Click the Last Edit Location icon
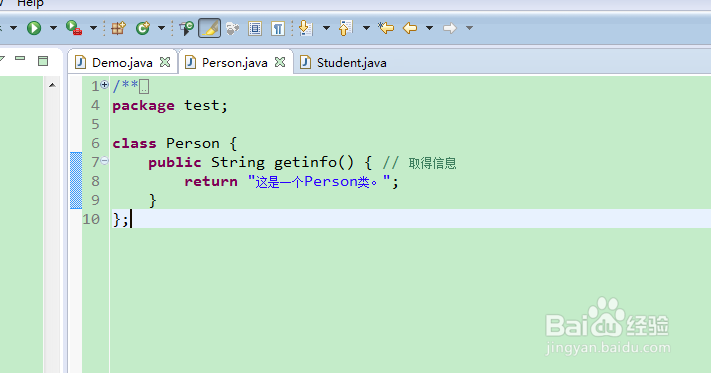The image size is (711, 373). [x=386, y=28]
